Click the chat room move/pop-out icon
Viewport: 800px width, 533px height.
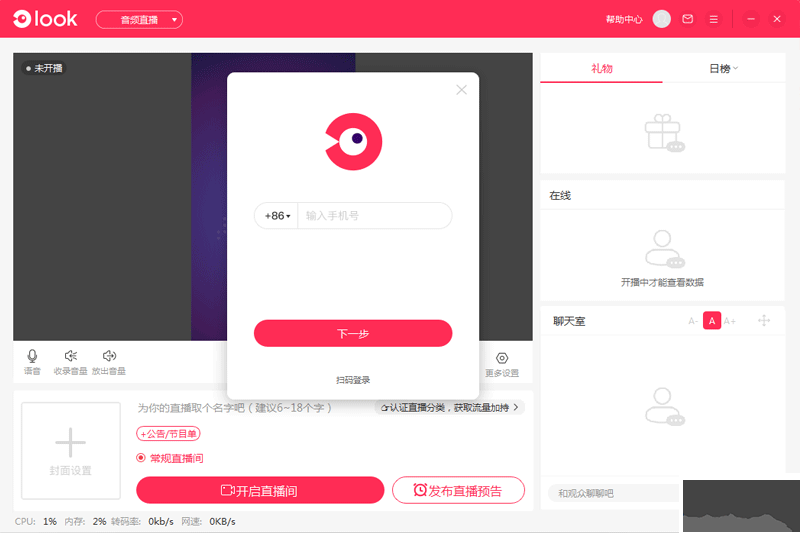[x=764, y=320]
